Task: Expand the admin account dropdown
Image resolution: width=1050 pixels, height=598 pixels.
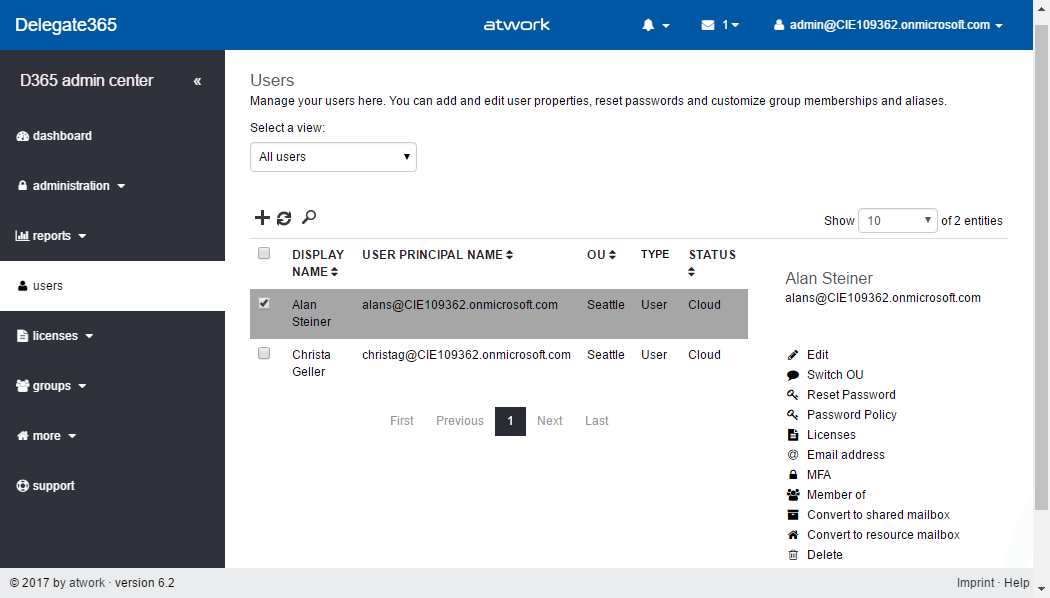Action: [888, 25]
